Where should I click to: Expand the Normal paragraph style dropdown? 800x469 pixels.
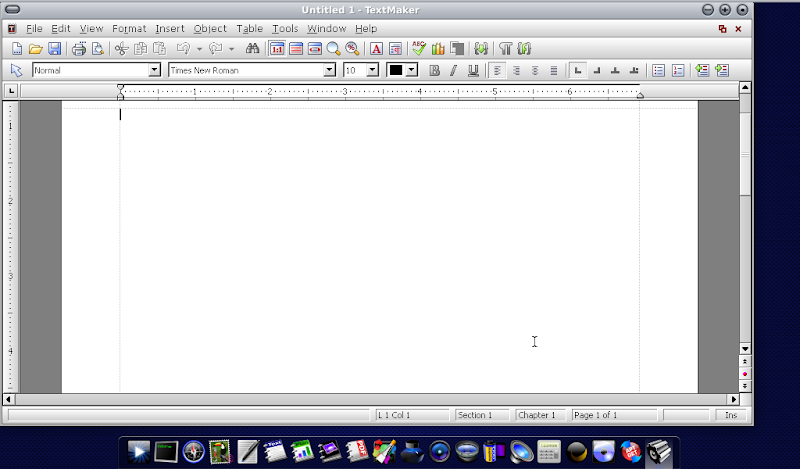[154, 70]
